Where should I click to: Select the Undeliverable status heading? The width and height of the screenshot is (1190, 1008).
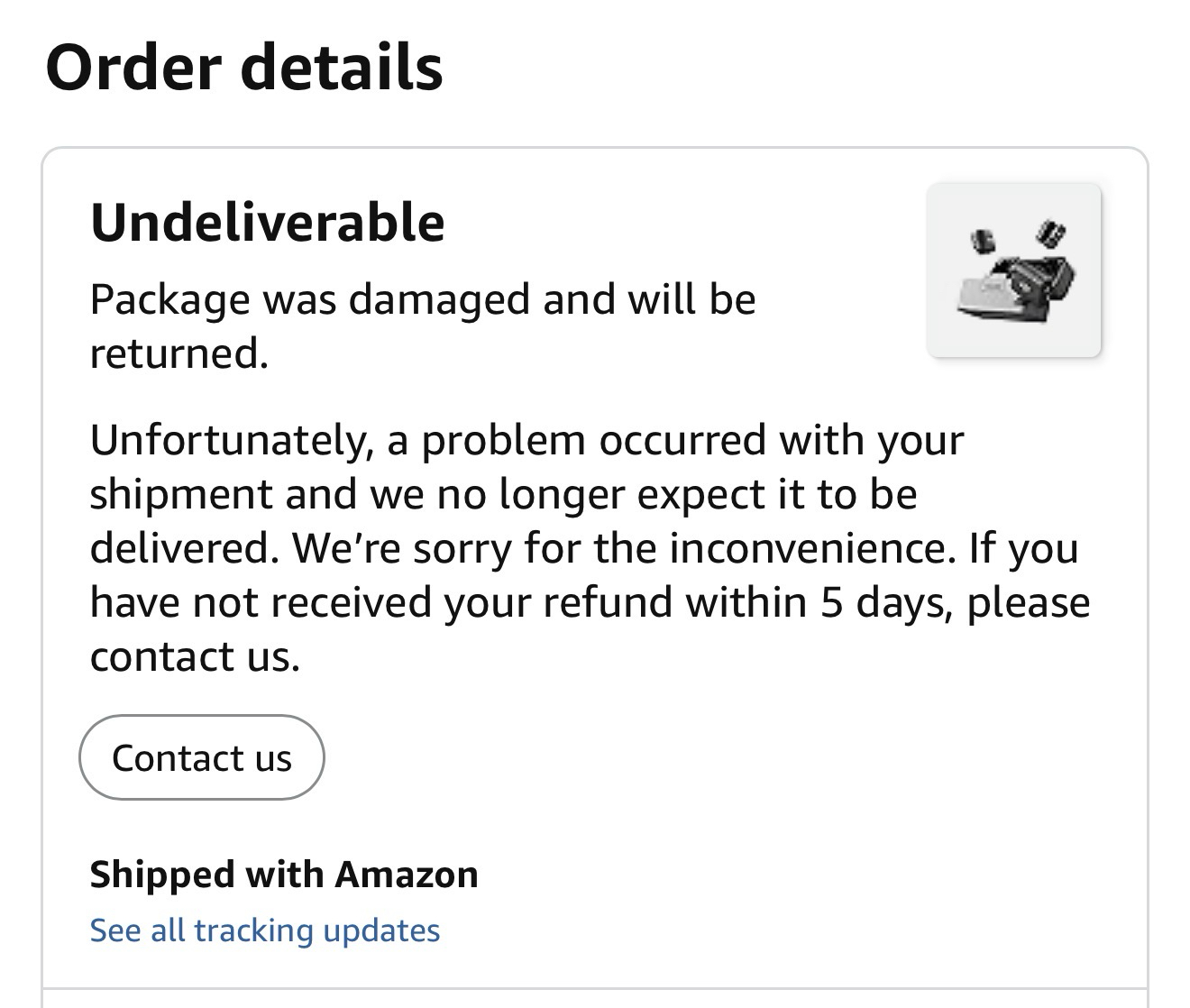[x=268, y=223]
